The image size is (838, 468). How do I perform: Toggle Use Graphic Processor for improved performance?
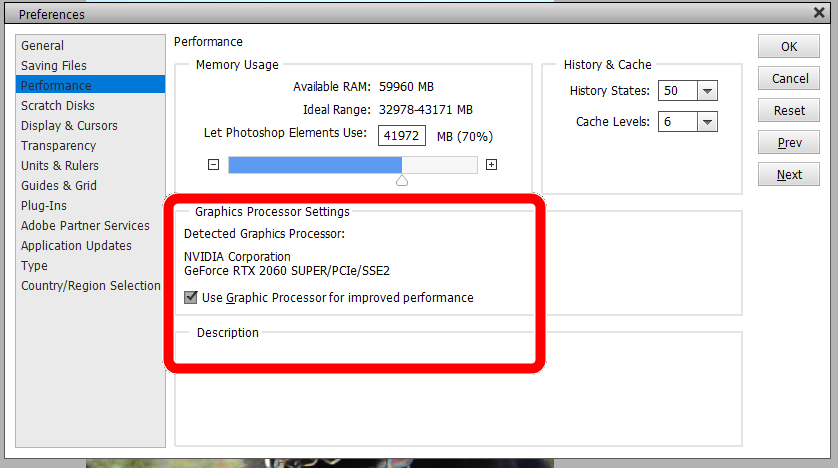[x=191, y=297]
